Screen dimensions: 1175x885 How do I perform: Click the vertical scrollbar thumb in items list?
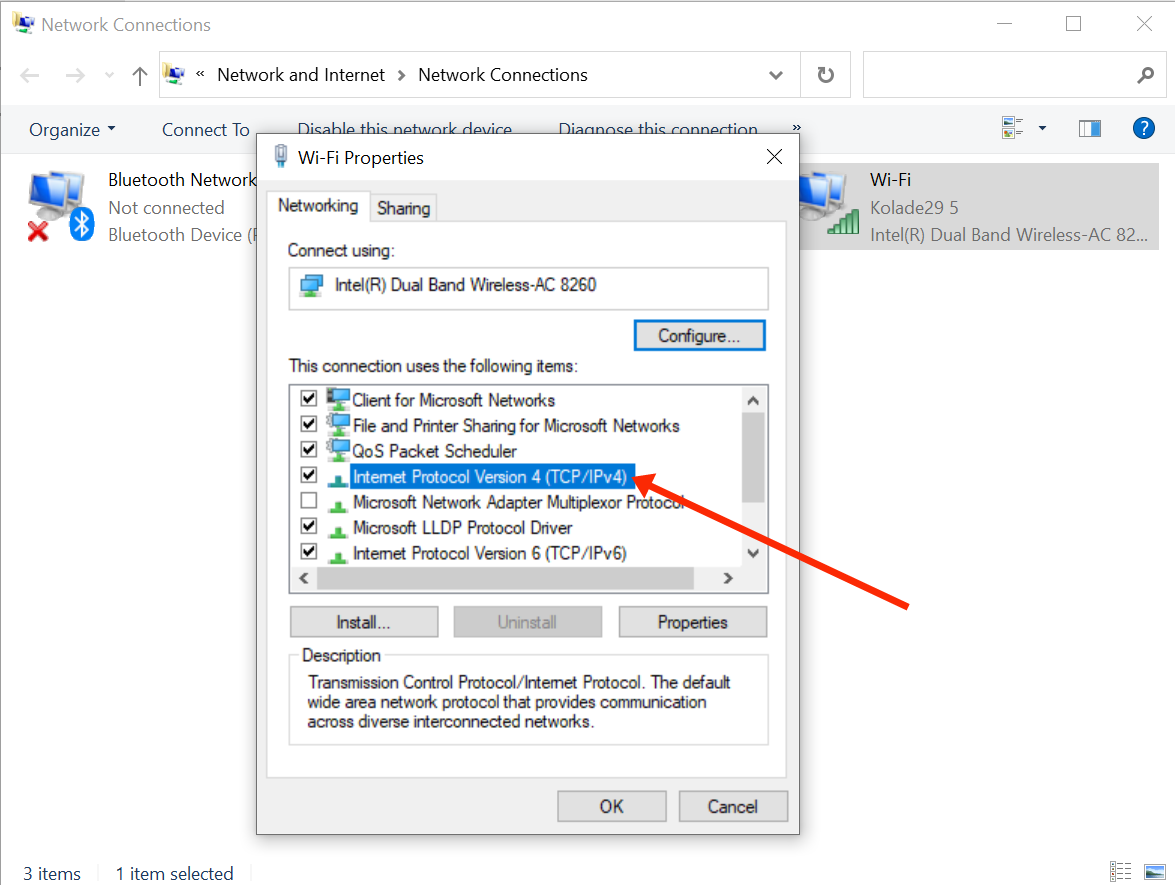click(x=753, y=457)
